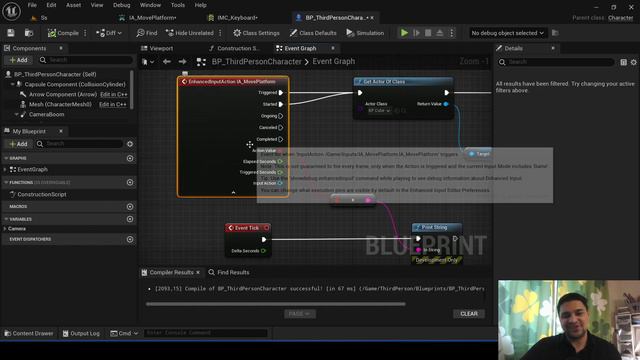Open the debug object selector dropdown
This screenshot has height=360, width=640.
(x=507, y=33)
